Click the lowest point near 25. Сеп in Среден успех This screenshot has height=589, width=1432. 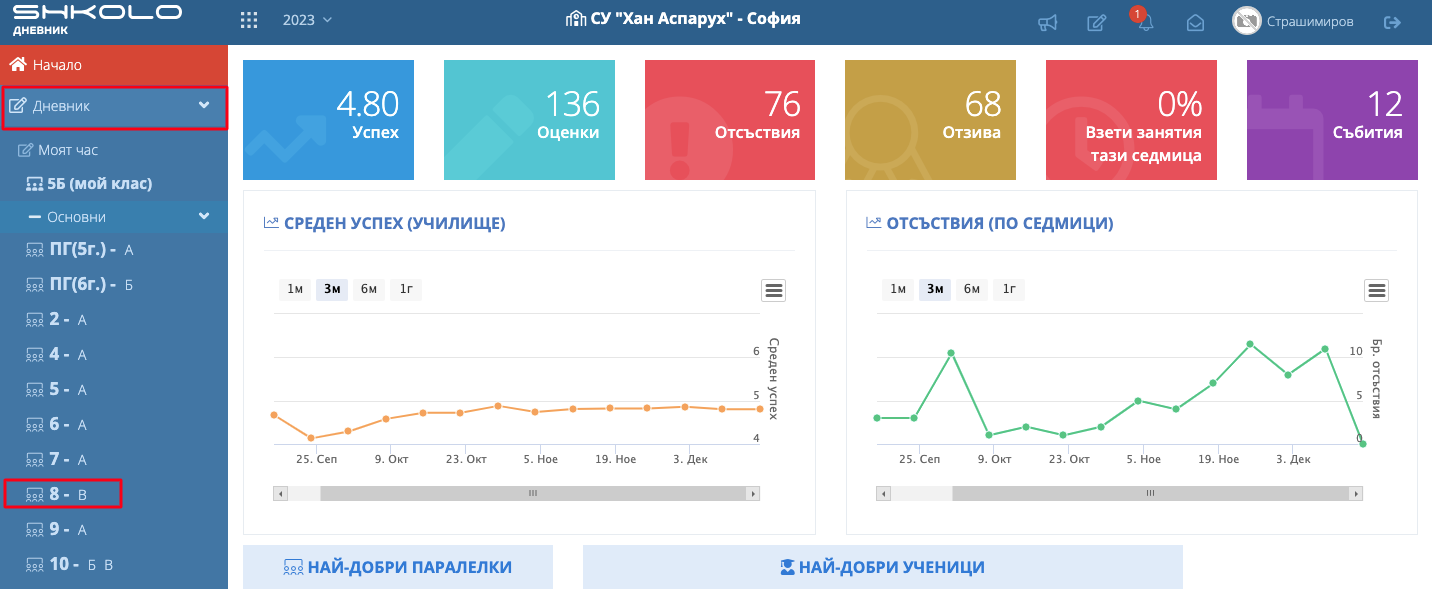(x=311, y=438)
